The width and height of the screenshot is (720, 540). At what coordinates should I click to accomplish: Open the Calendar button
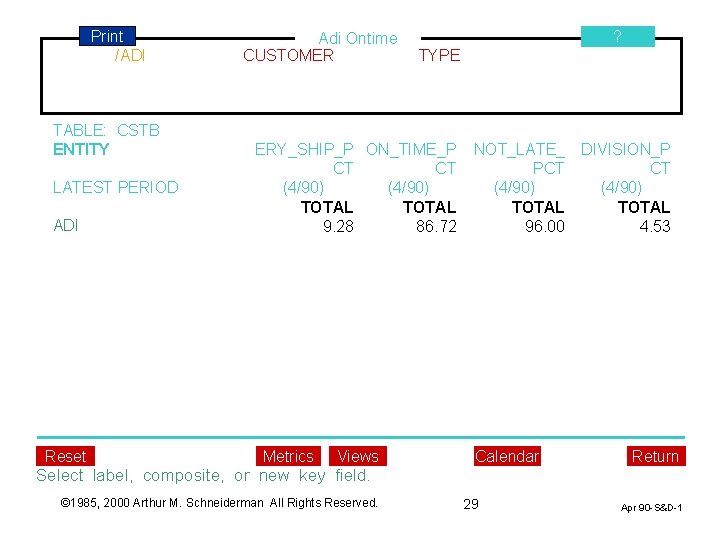(x=507, y=456)
